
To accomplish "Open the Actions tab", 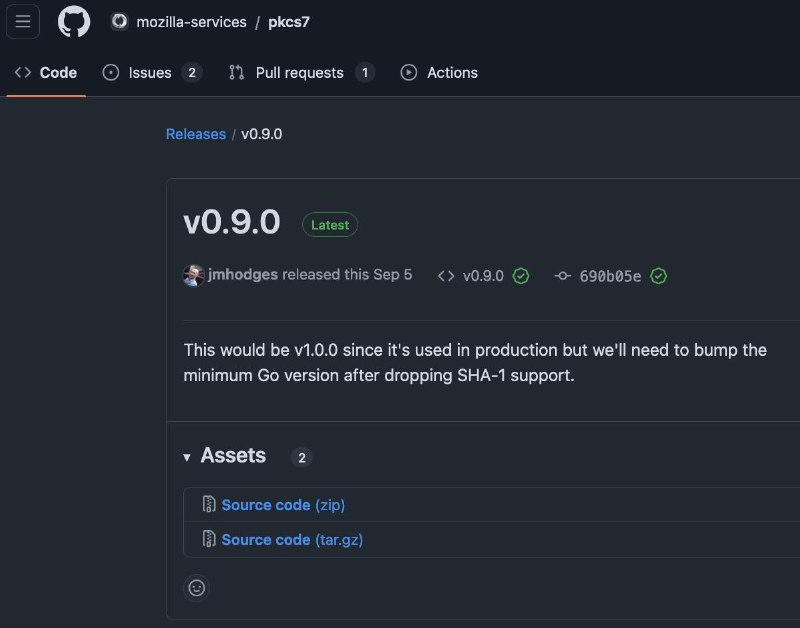I will coord(439,73).
